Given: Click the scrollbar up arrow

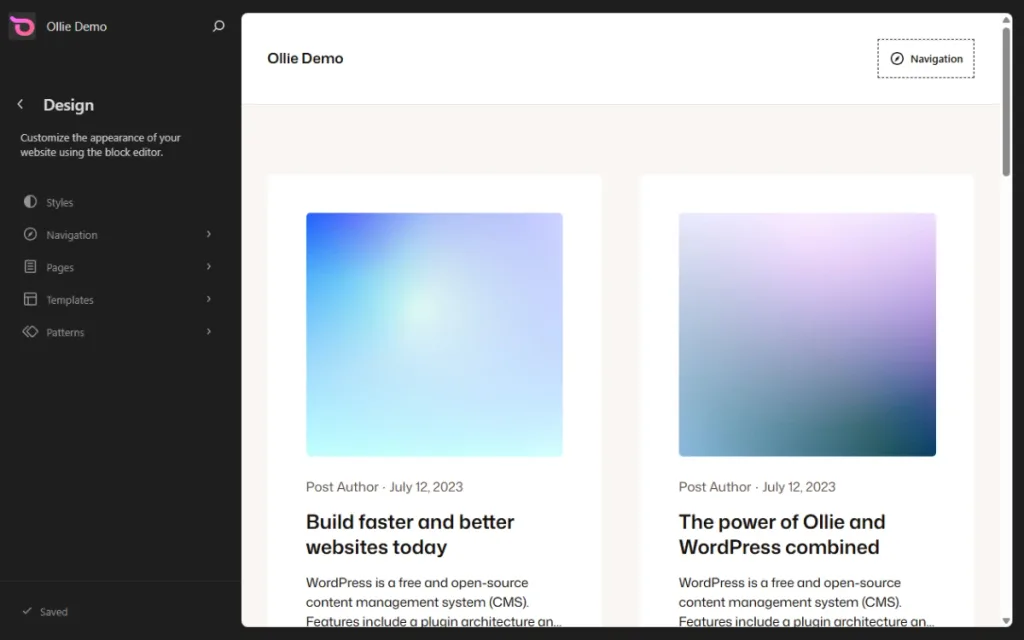Looking at the screenshot, I should pyautogui.click(x=1006, y=20).
